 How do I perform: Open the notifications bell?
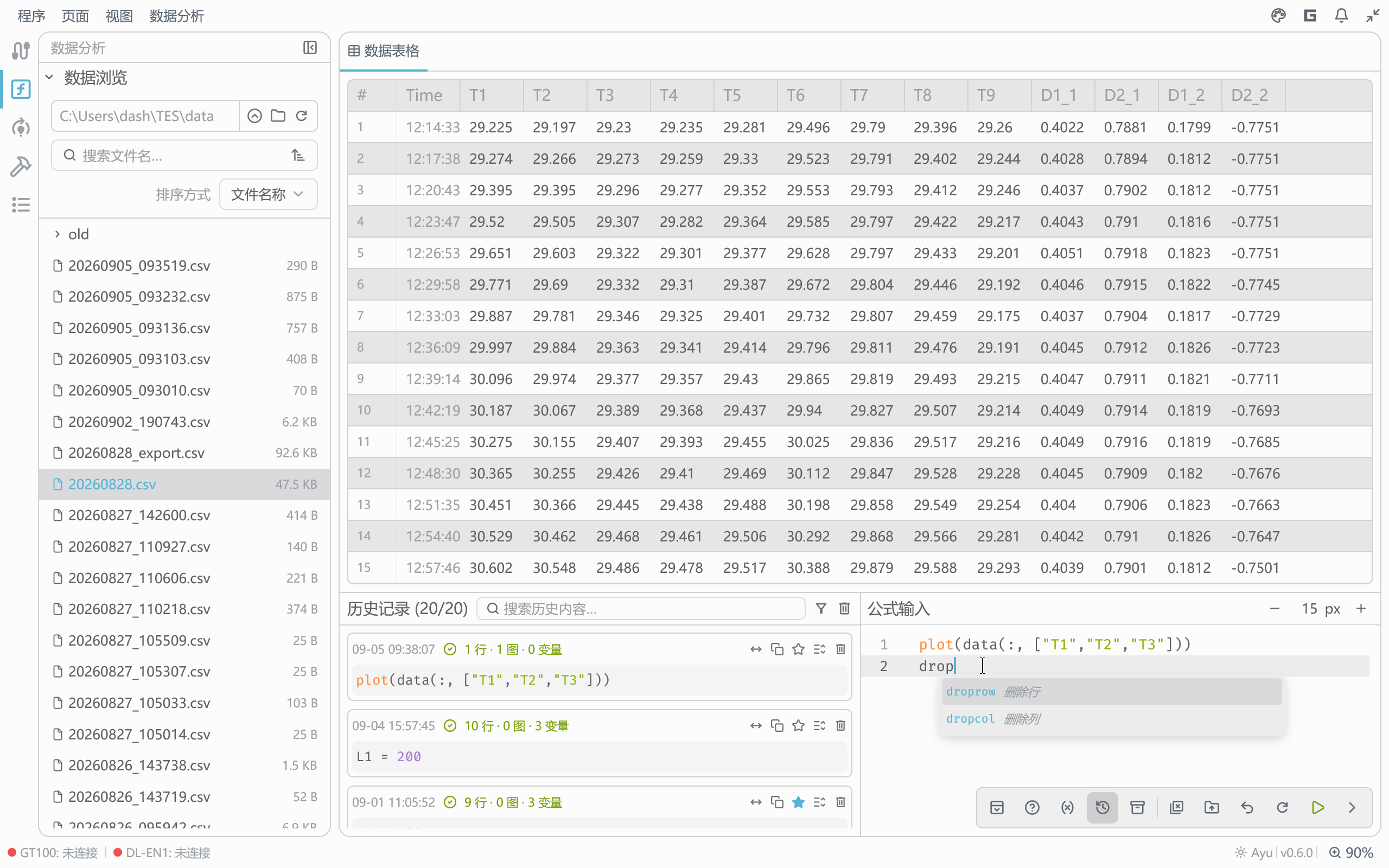pyautogui.click(x=1341, y=16)
